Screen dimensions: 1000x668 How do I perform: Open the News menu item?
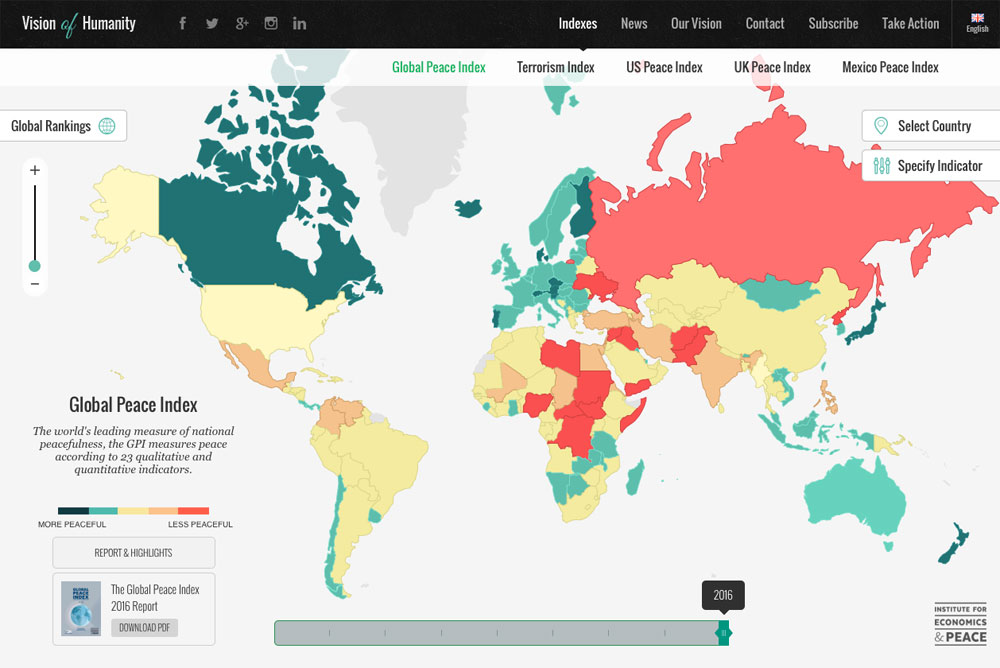[x=634, y=24]
